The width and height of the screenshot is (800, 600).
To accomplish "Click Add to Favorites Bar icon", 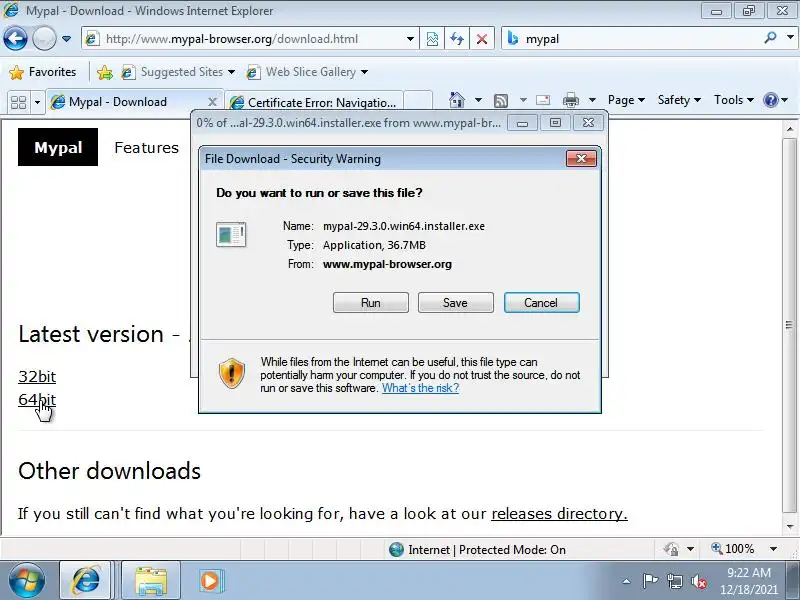I will click(105, 72).
